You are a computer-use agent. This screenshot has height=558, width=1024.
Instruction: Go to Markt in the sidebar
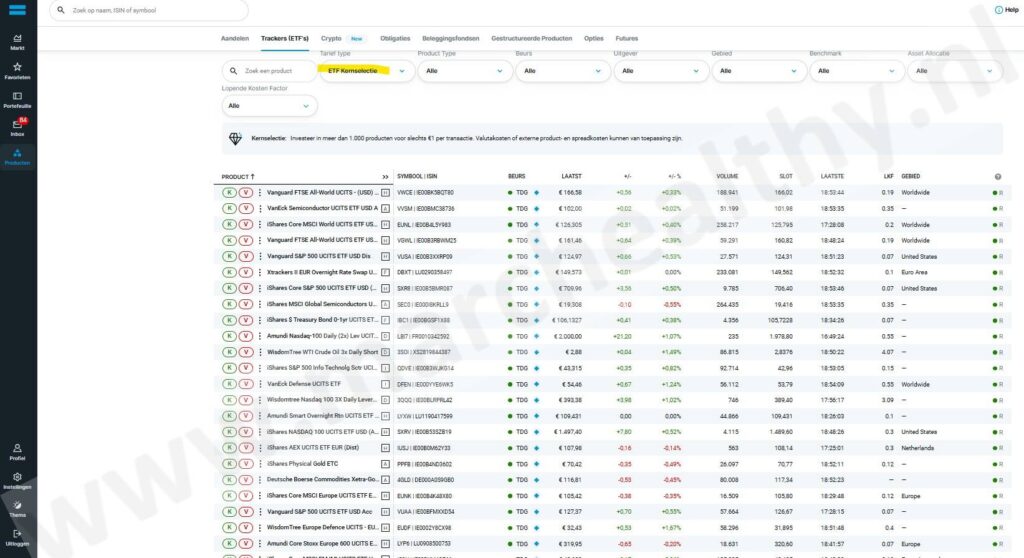[x=17, y=42]
